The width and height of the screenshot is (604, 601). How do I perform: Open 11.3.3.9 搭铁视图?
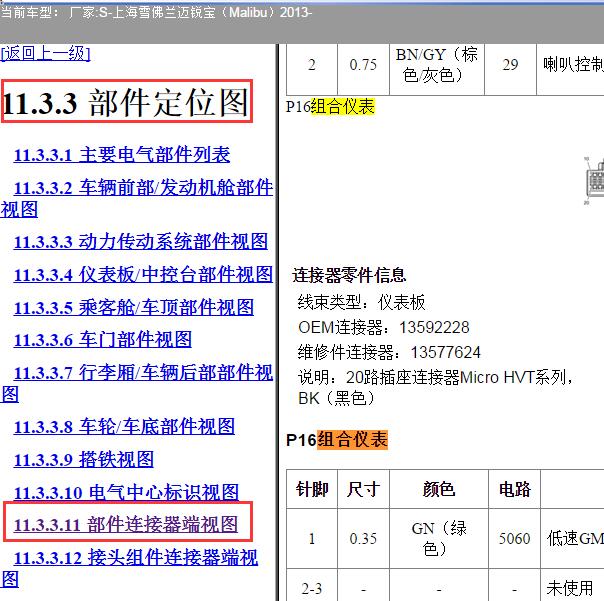(84, 459)
